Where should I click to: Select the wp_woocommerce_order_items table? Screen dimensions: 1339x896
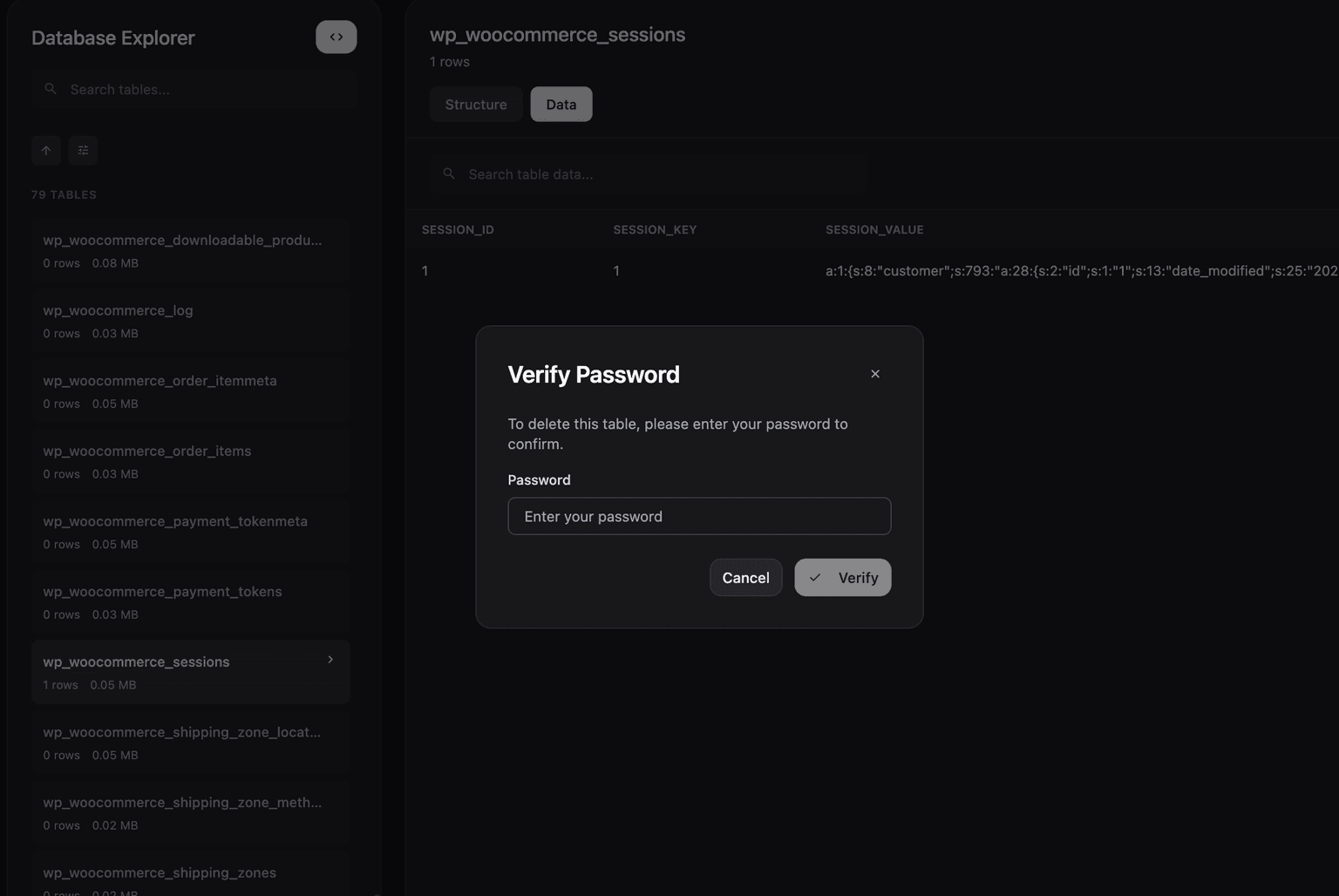pos(146,451)
